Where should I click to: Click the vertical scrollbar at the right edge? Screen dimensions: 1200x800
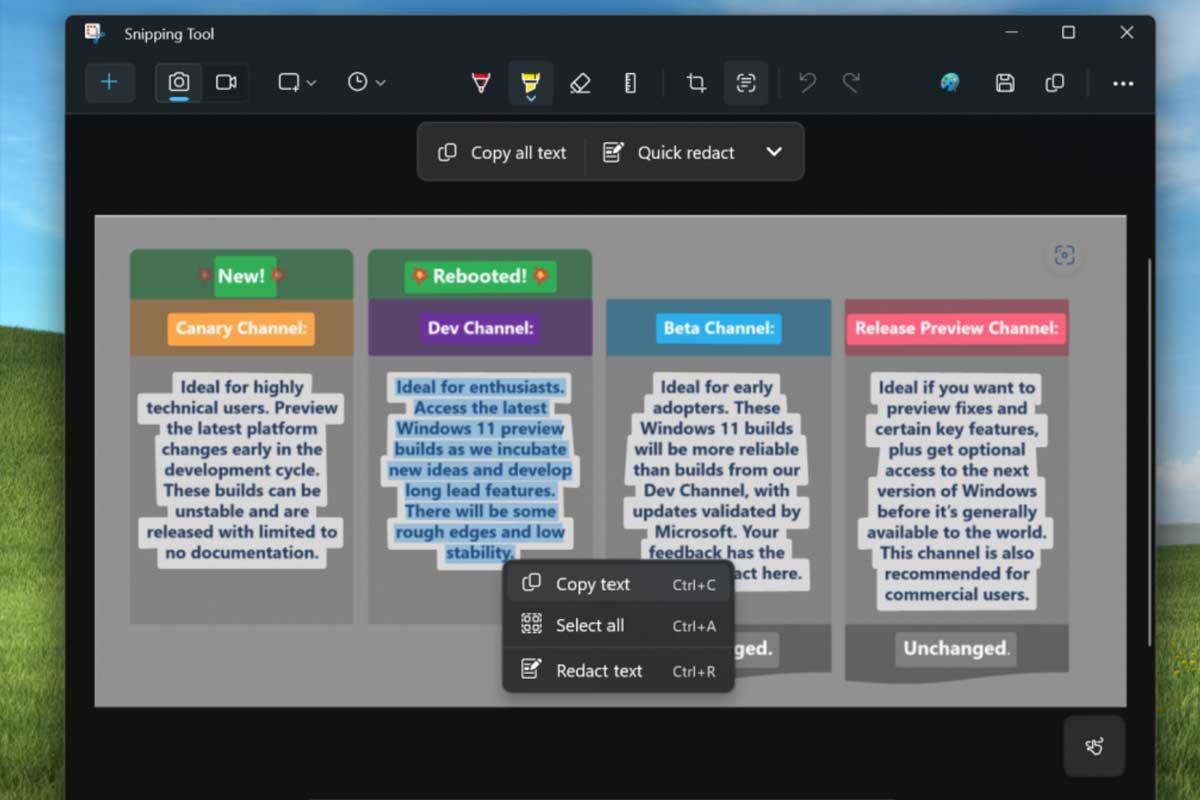pyautogui.click(x=1149, y=452)
